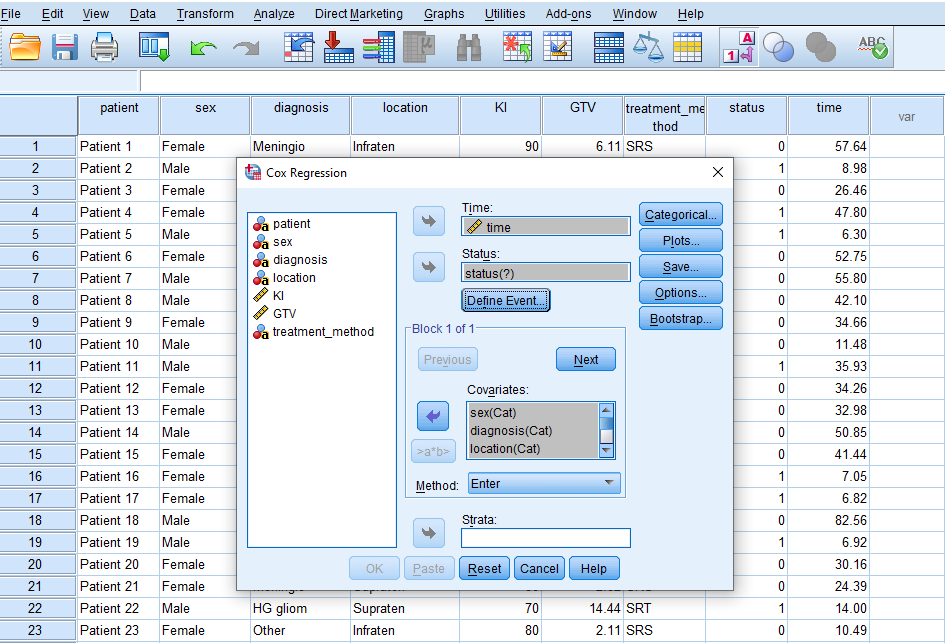Open the Transform menu
The width and height of the screenshot is (945, 643).
point(205,13)
